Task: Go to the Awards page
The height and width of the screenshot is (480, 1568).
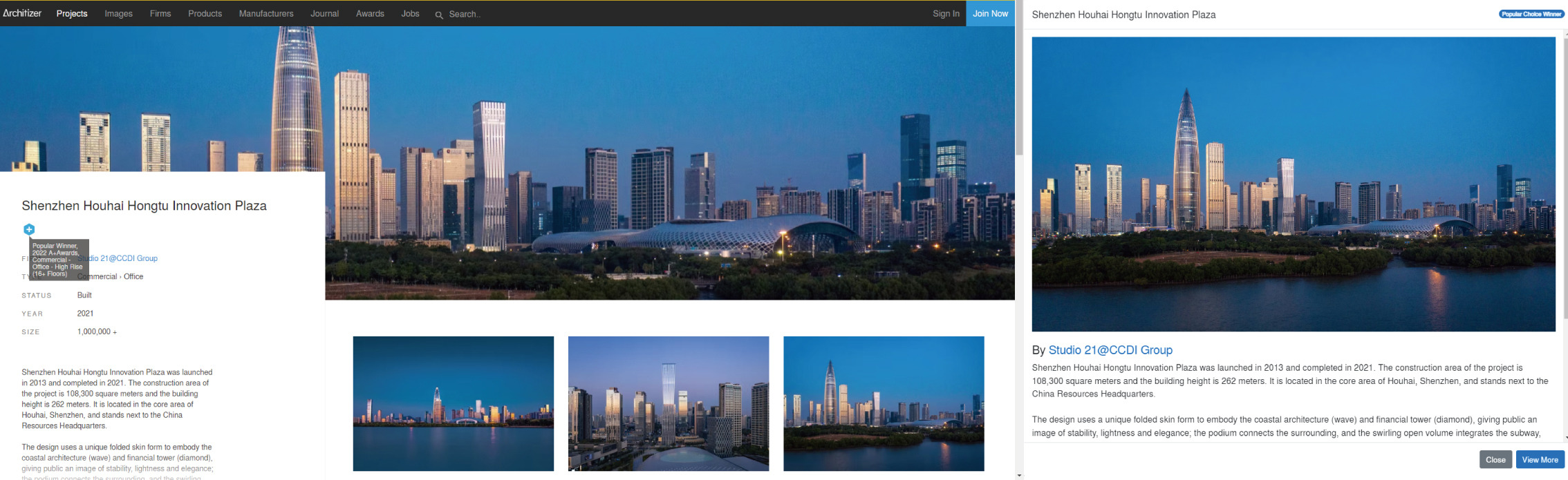Action: click(x=370, y=13)
